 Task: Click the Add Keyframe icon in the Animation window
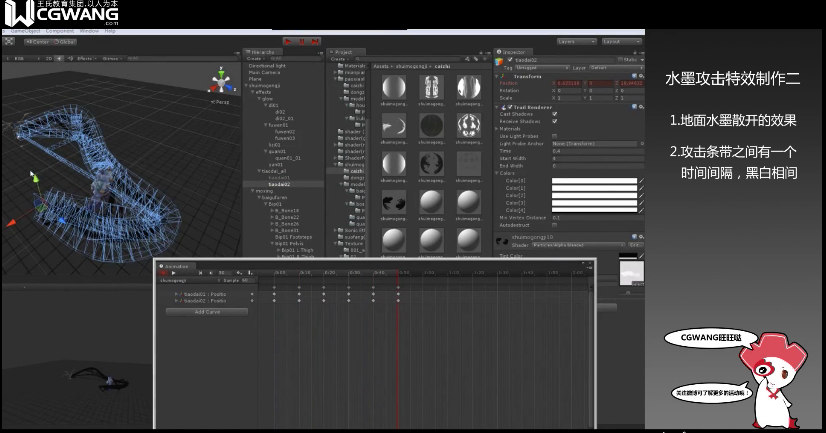[239, 273]
